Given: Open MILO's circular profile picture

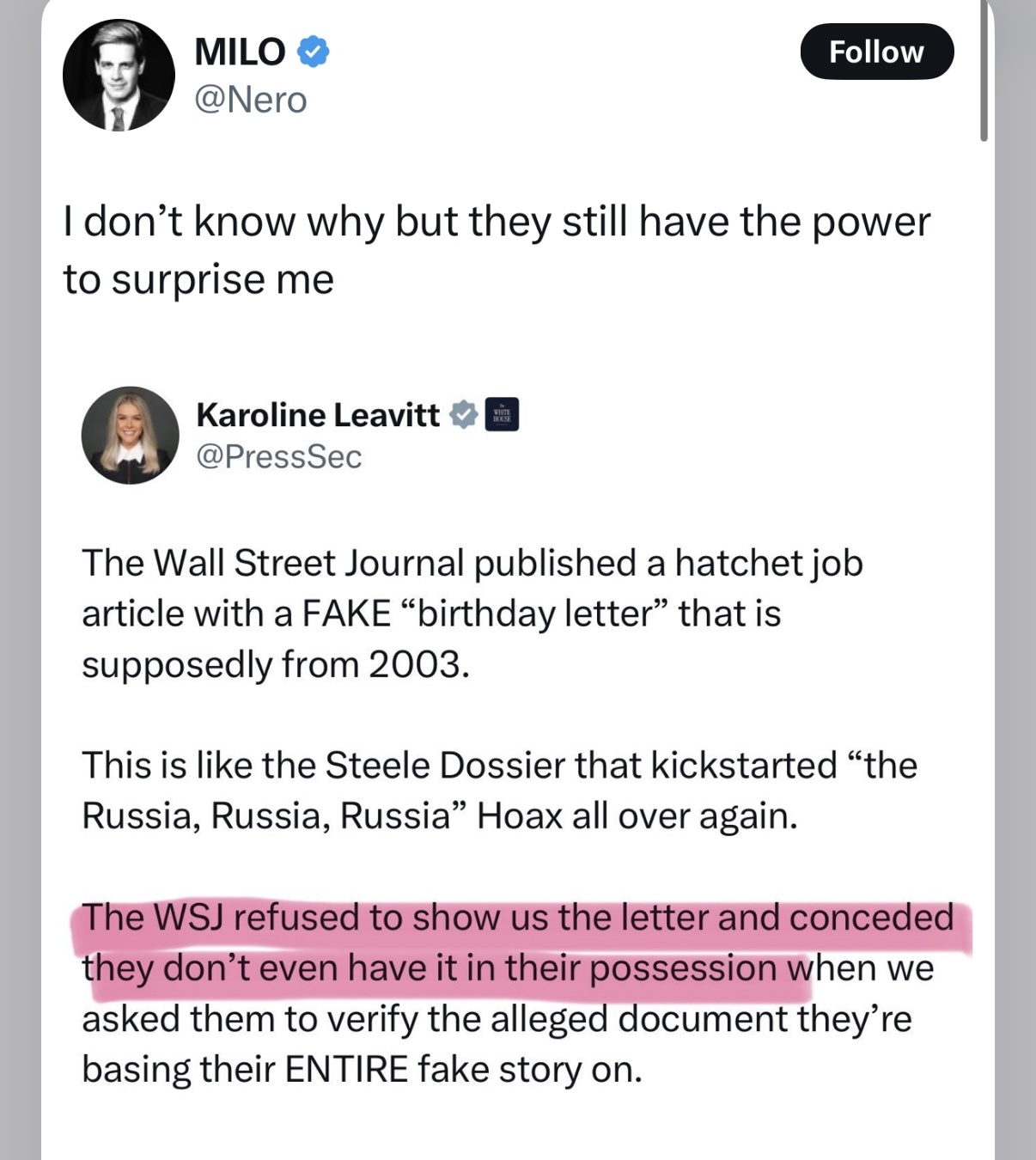Looking at the screenshot, I should [119, 76].
